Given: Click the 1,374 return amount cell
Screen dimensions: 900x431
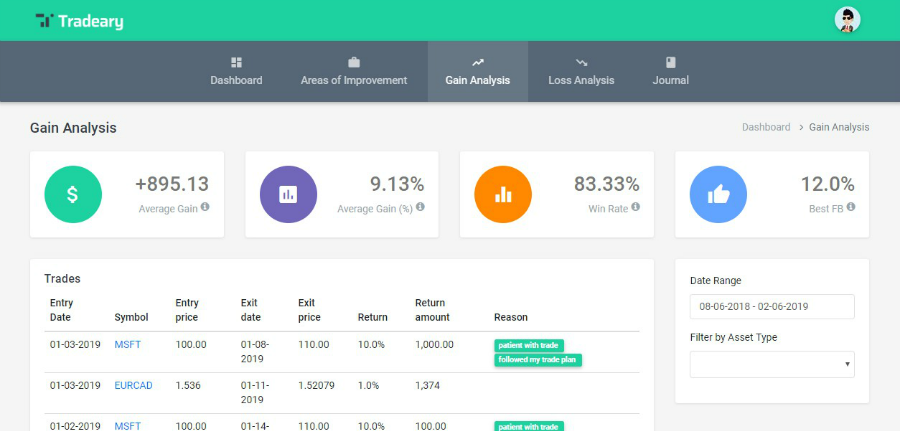Looking at the screenshot, I should click(428, 386).
